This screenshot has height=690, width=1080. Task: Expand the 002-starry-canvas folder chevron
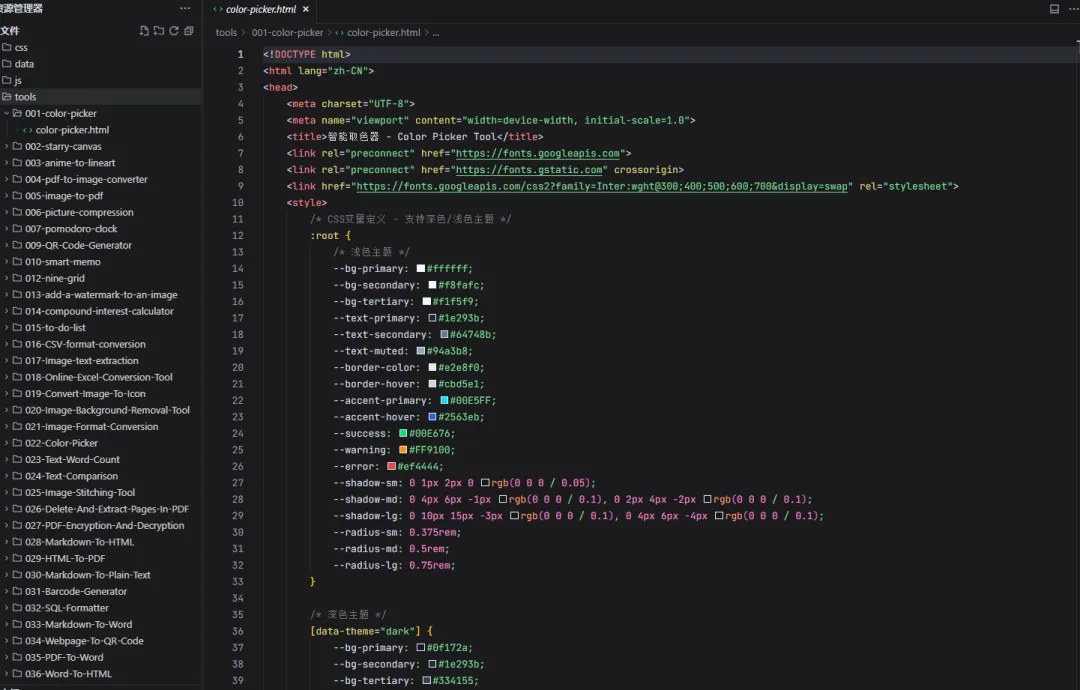7,146
